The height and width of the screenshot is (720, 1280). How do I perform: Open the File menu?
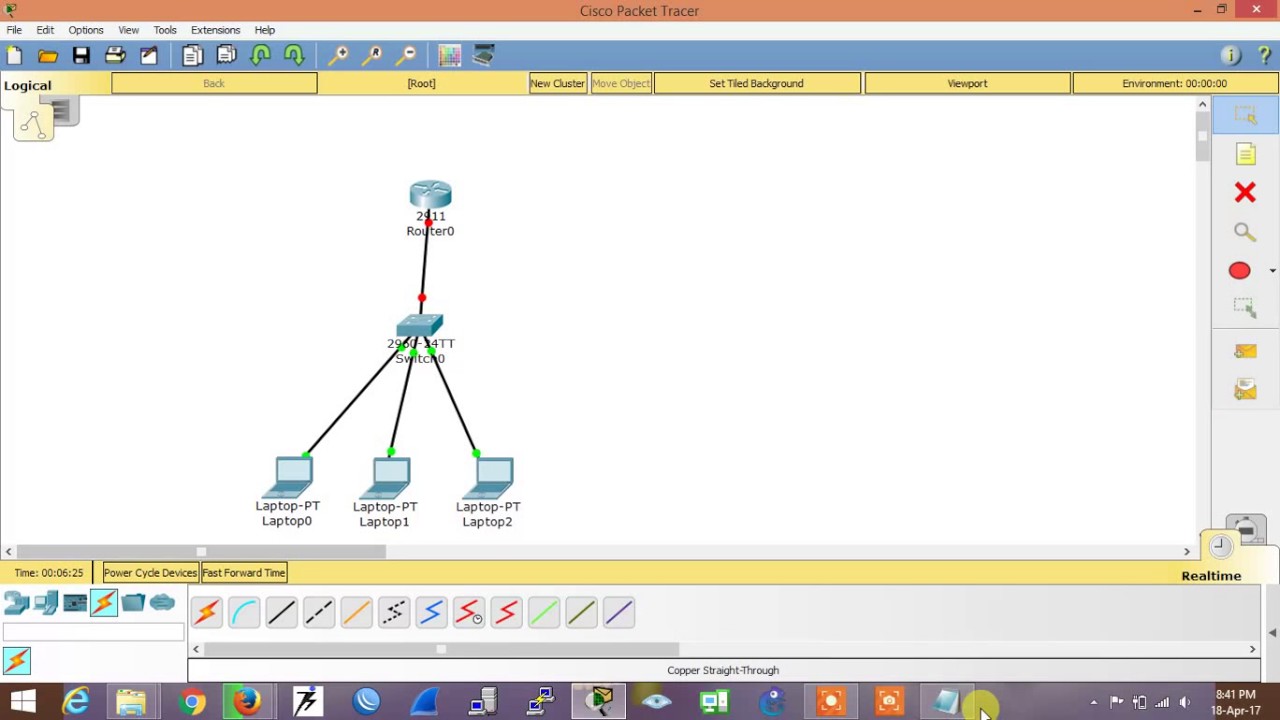pyautogui.click(x=14, y=30)
